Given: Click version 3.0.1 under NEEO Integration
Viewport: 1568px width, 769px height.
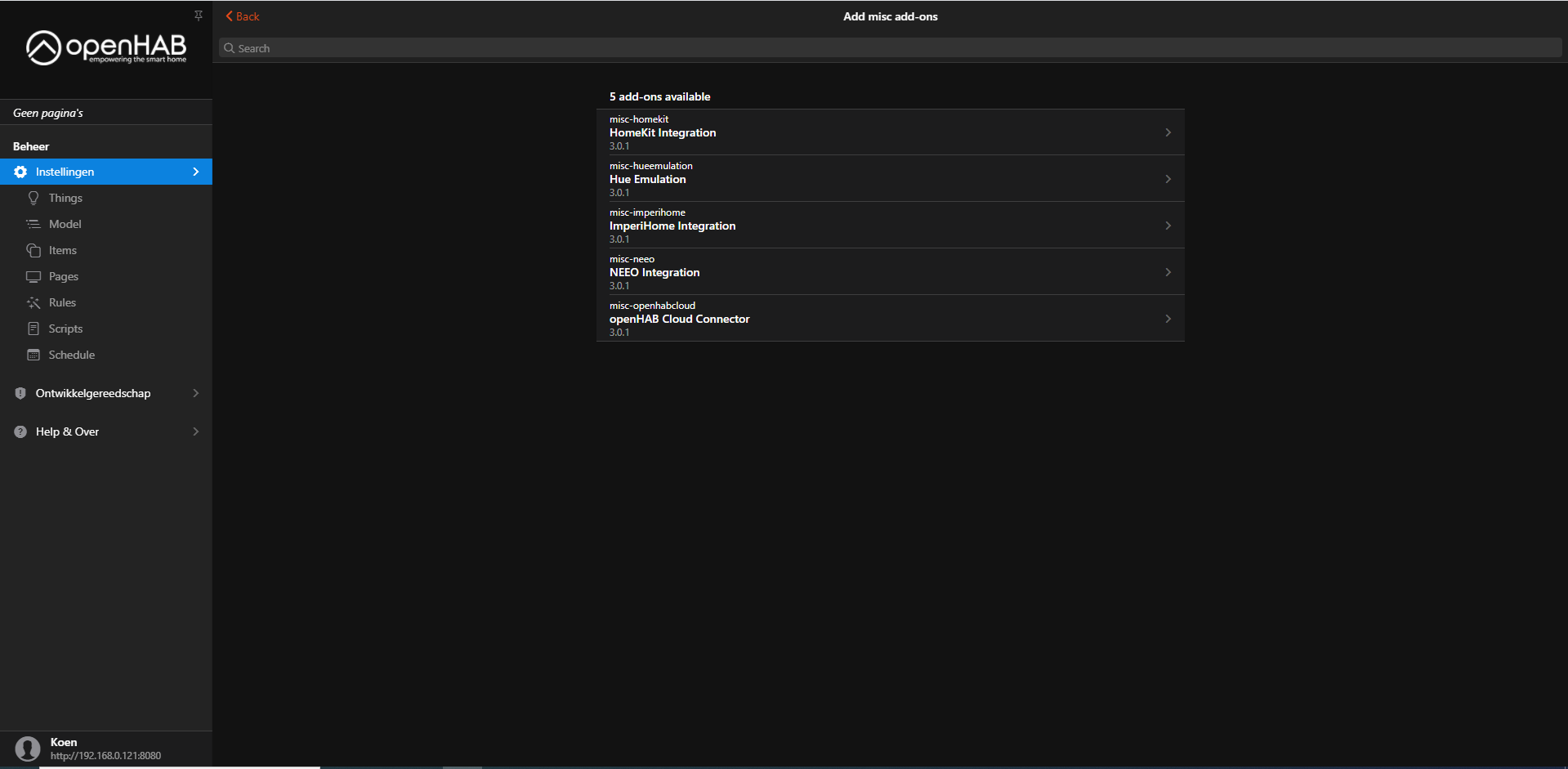Looking at the screenshot, I should (x=619, y=286).
